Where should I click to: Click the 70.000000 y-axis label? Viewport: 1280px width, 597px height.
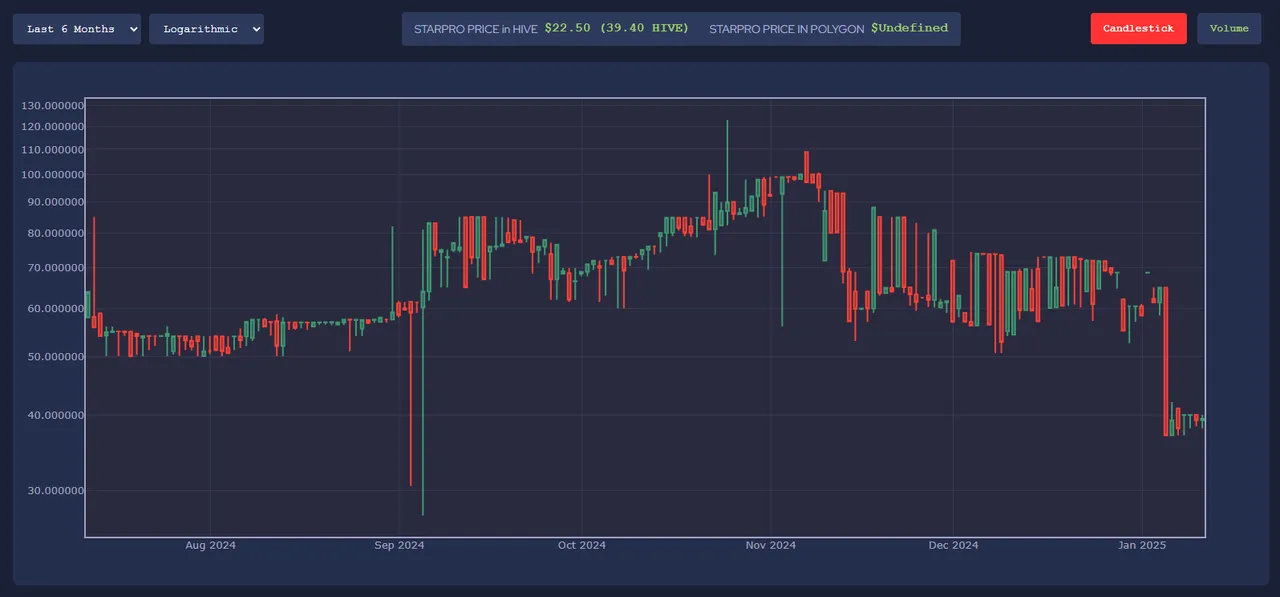click(56, 268)
